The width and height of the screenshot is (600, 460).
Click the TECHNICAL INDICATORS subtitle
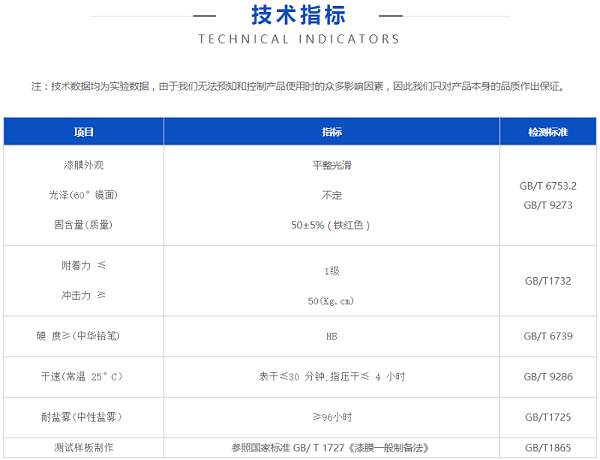tap(299, 39)
